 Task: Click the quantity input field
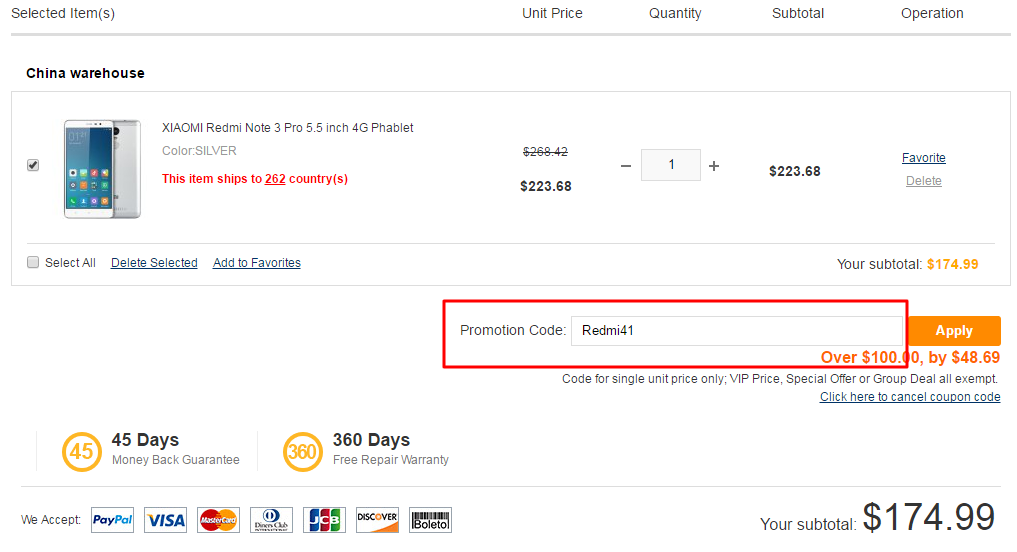click(x=671, y=165)
